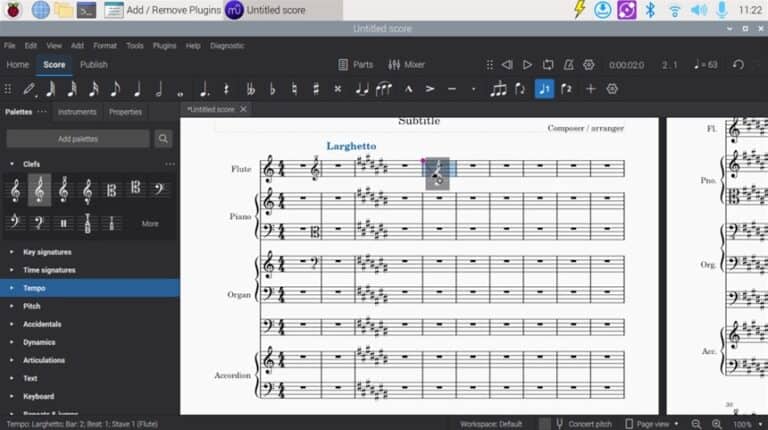Select the sharp accidental in note toolbar
Viewport: 768px width, 430px height.
coord(316,89)
